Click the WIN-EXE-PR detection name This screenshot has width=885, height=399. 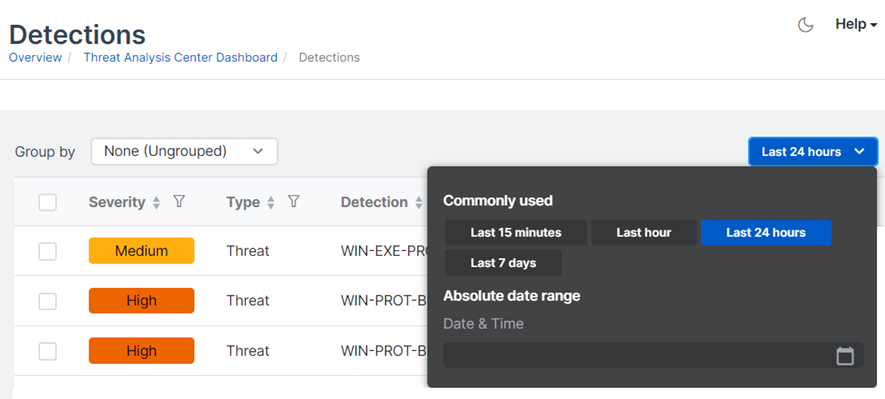[383, 251]
